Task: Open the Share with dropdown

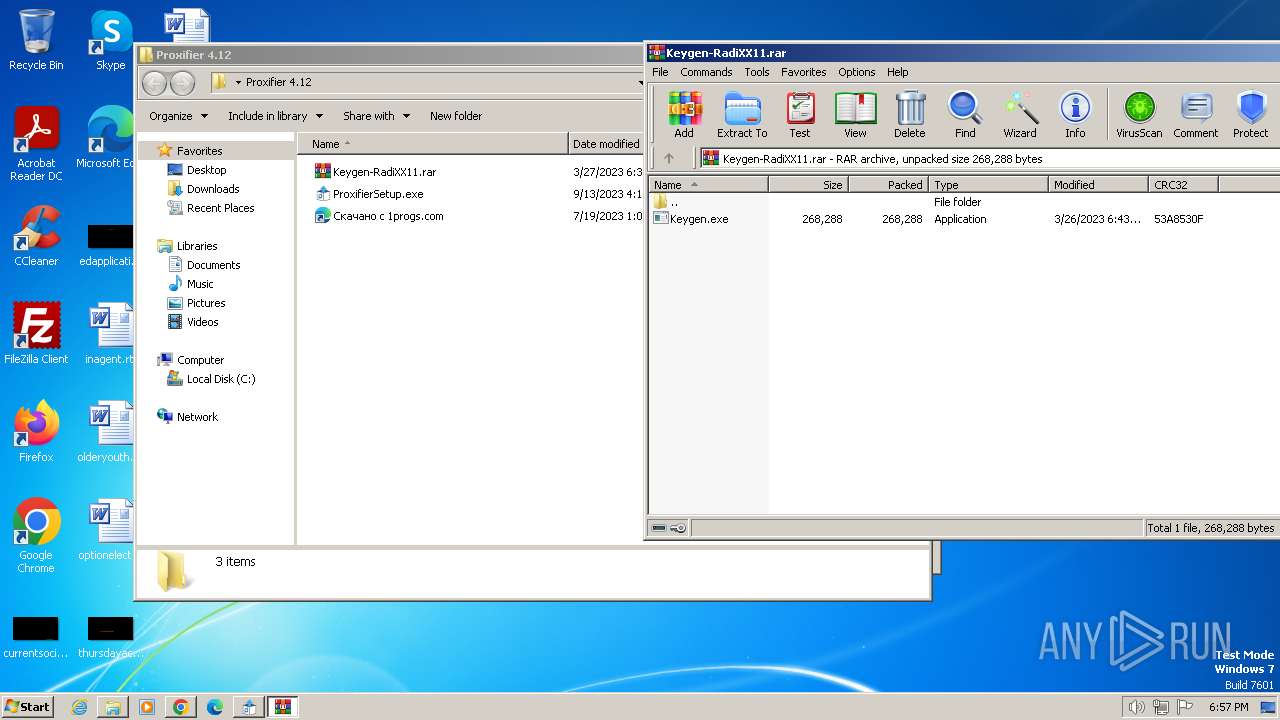Action: [x=376, y=116]
